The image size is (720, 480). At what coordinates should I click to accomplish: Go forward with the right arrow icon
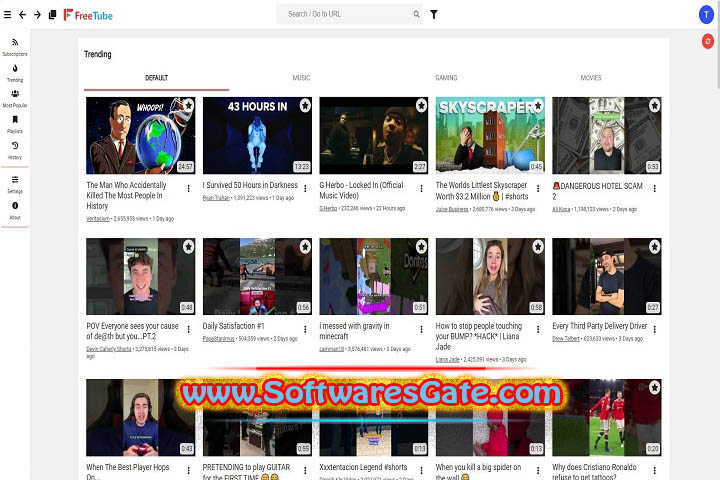[38, 15]
